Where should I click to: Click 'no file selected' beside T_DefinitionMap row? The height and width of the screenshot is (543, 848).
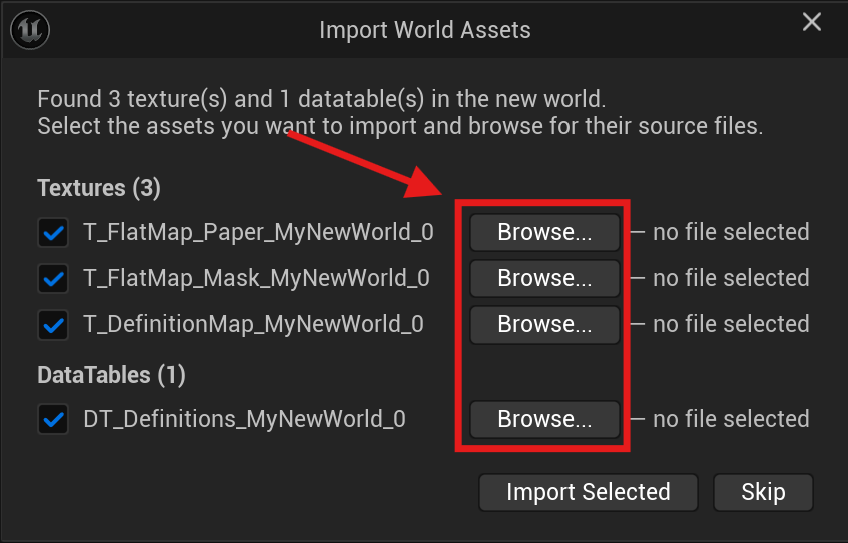[731, 324]
